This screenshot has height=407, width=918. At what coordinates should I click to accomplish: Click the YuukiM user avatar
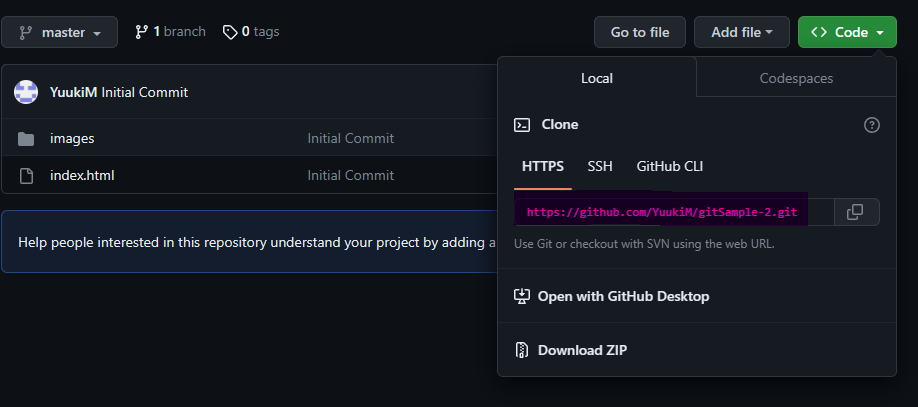tap(26, 92)
